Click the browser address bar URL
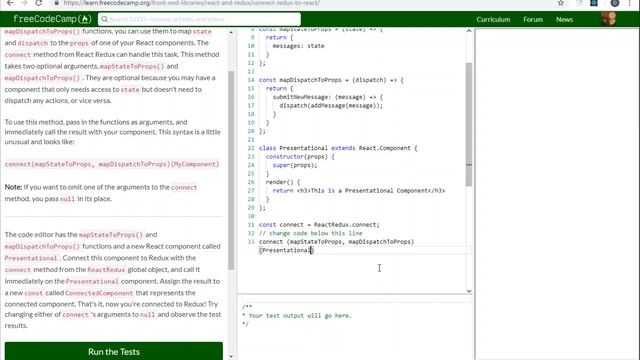 point(191,3)
